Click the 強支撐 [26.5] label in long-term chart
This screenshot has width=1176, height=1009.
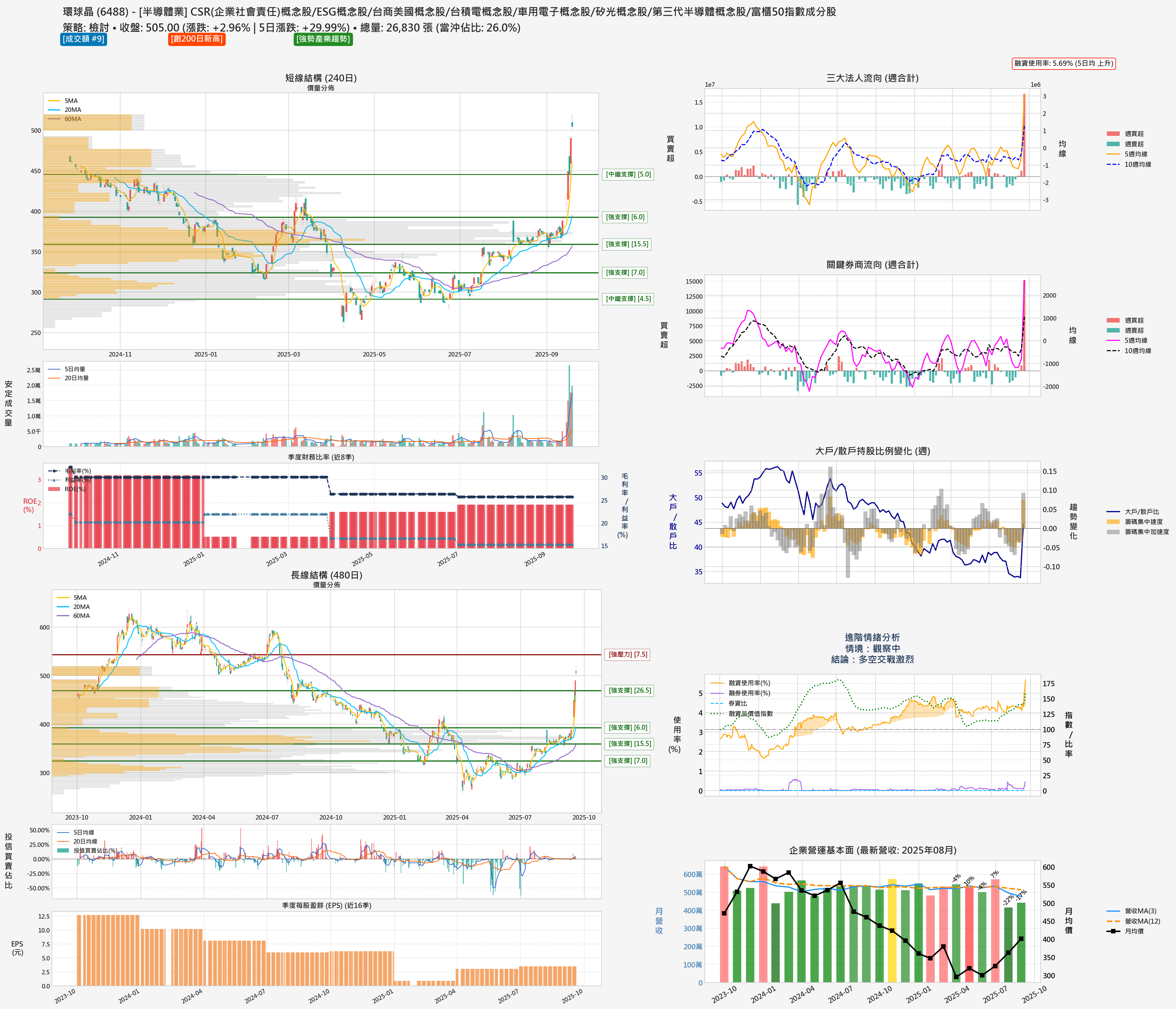pyautogui.click(x=630, y=690)
